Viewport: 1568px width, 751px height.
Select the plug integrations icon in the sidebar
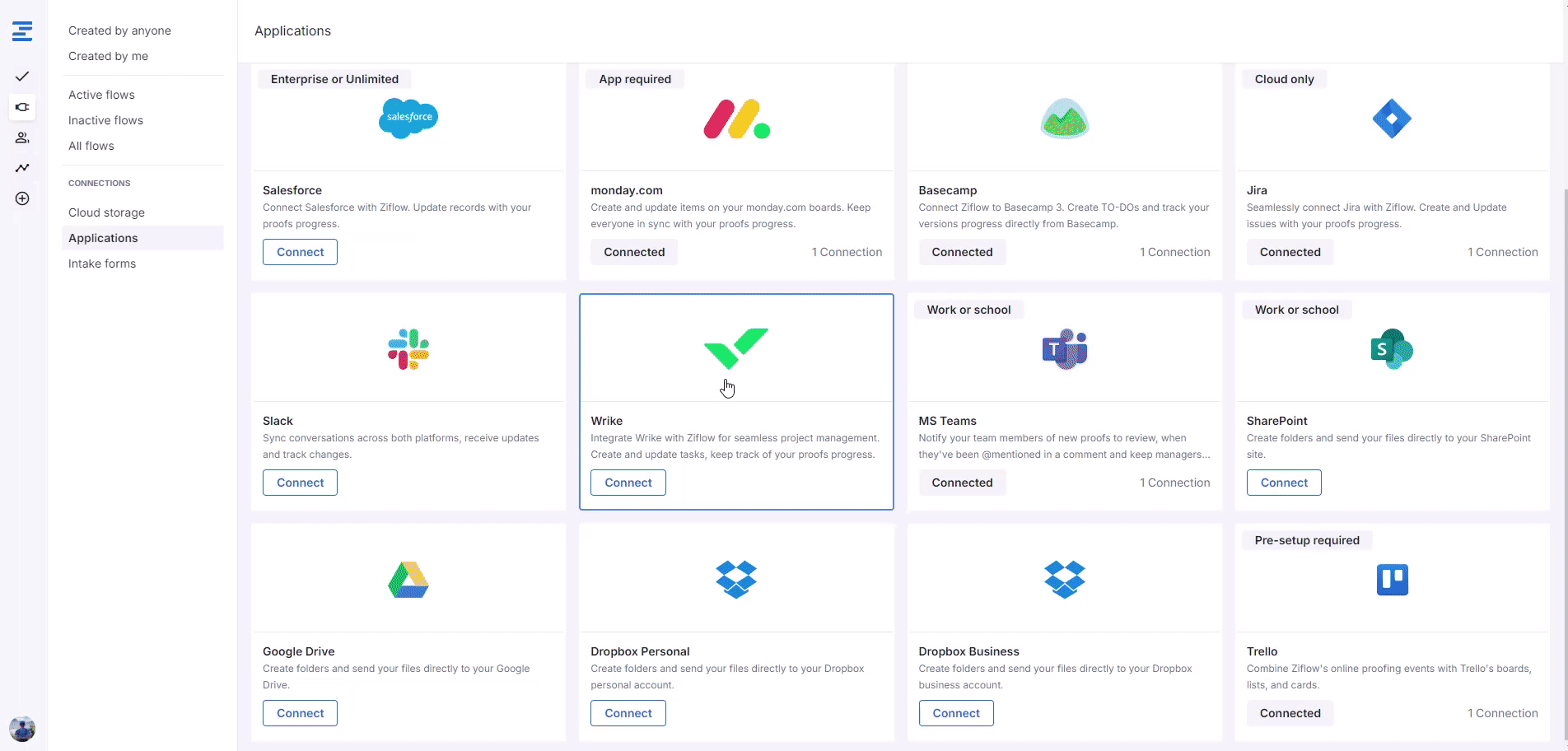(x=22, y=107)
